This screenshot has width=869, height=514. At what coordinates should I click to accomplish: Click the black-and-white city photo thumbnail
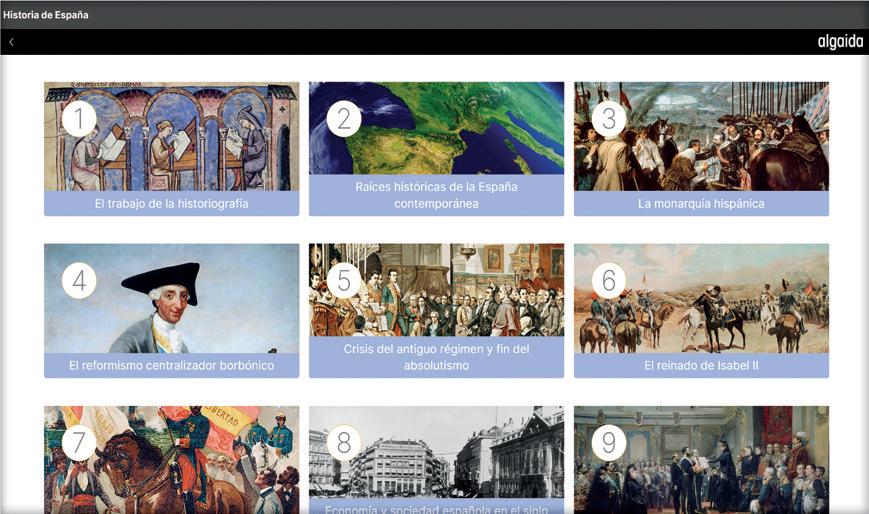click(x=436, y=452)
